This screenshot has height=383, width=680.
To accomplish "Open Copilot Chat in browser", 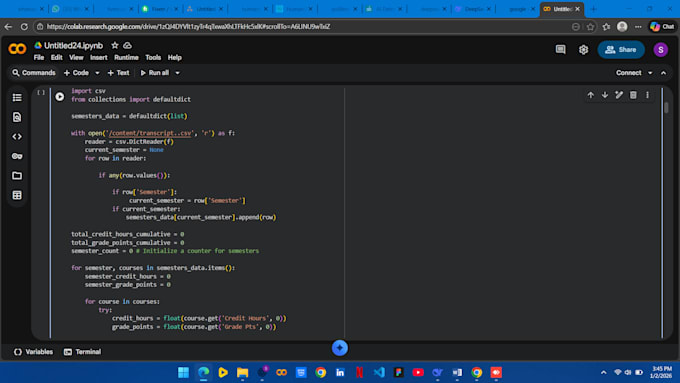I will [662, 26].
